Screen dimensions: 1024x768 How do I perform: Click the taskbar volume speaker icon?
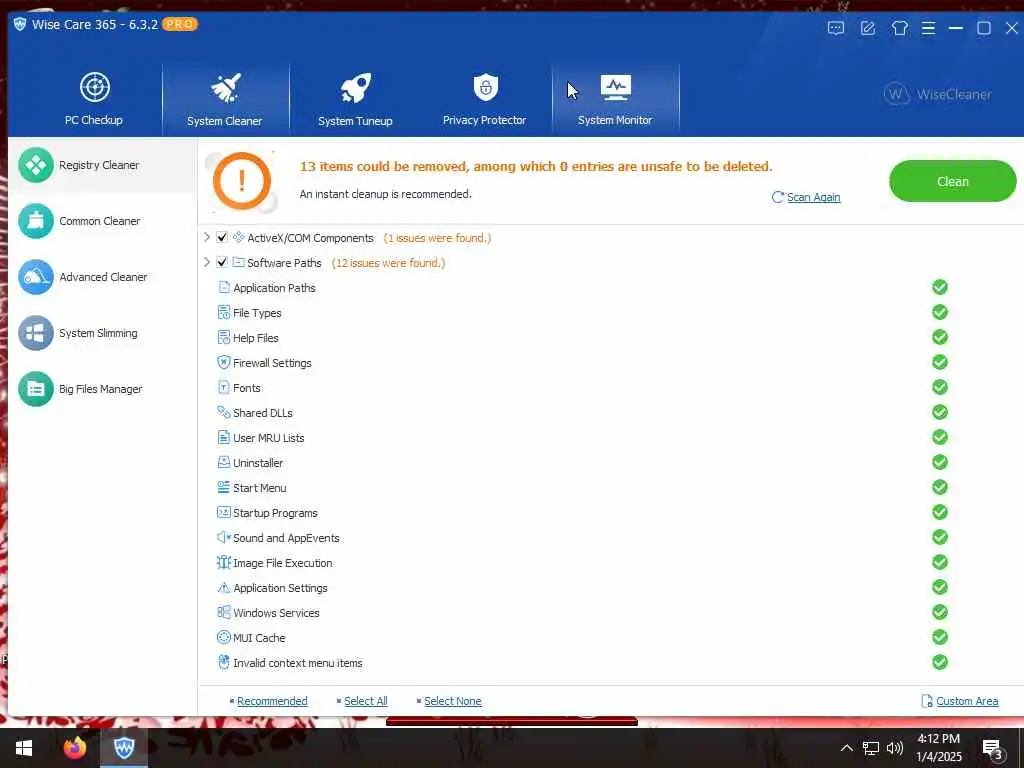point(895,748)
